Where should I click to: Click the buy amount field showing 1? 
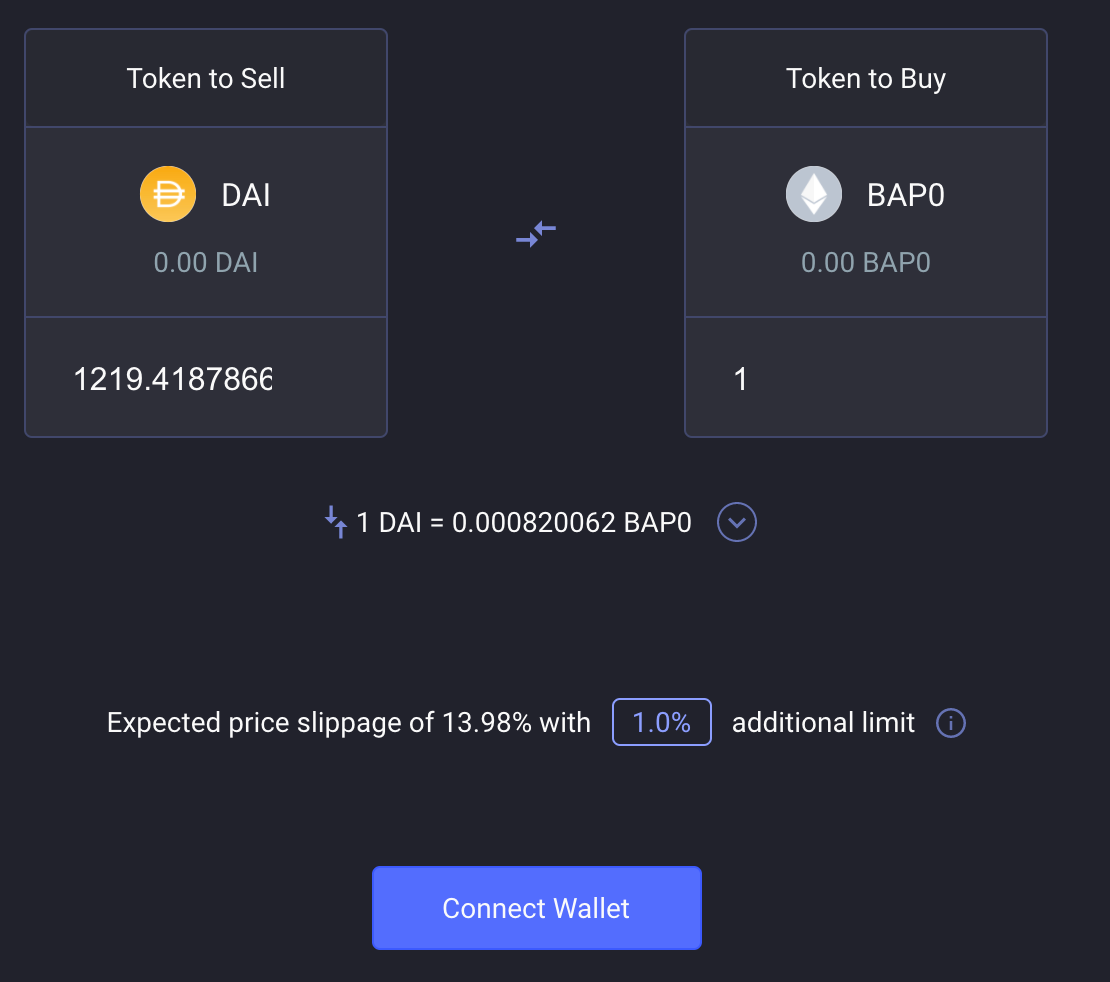click(865, 379)
